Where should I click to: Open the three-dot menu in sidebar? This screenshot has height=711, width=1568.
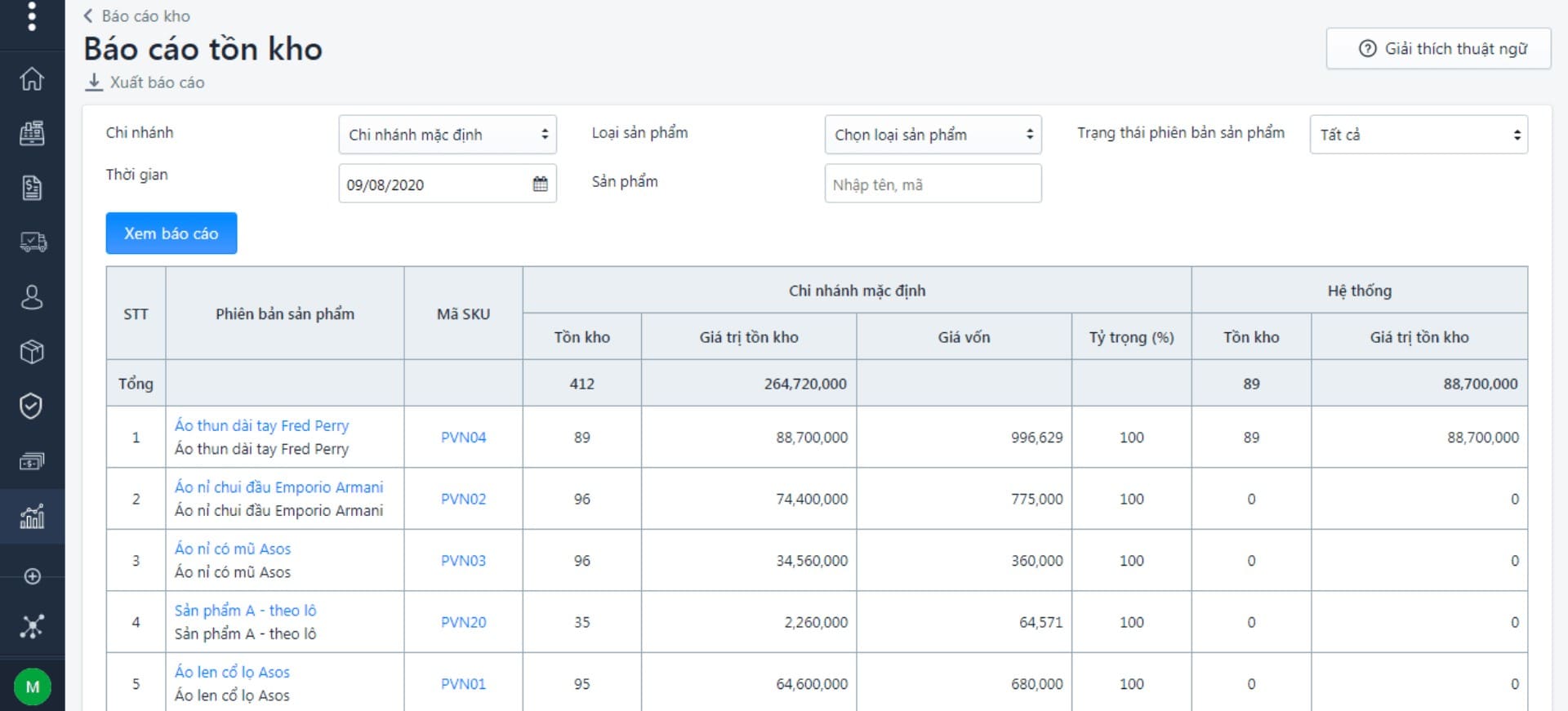32,16
